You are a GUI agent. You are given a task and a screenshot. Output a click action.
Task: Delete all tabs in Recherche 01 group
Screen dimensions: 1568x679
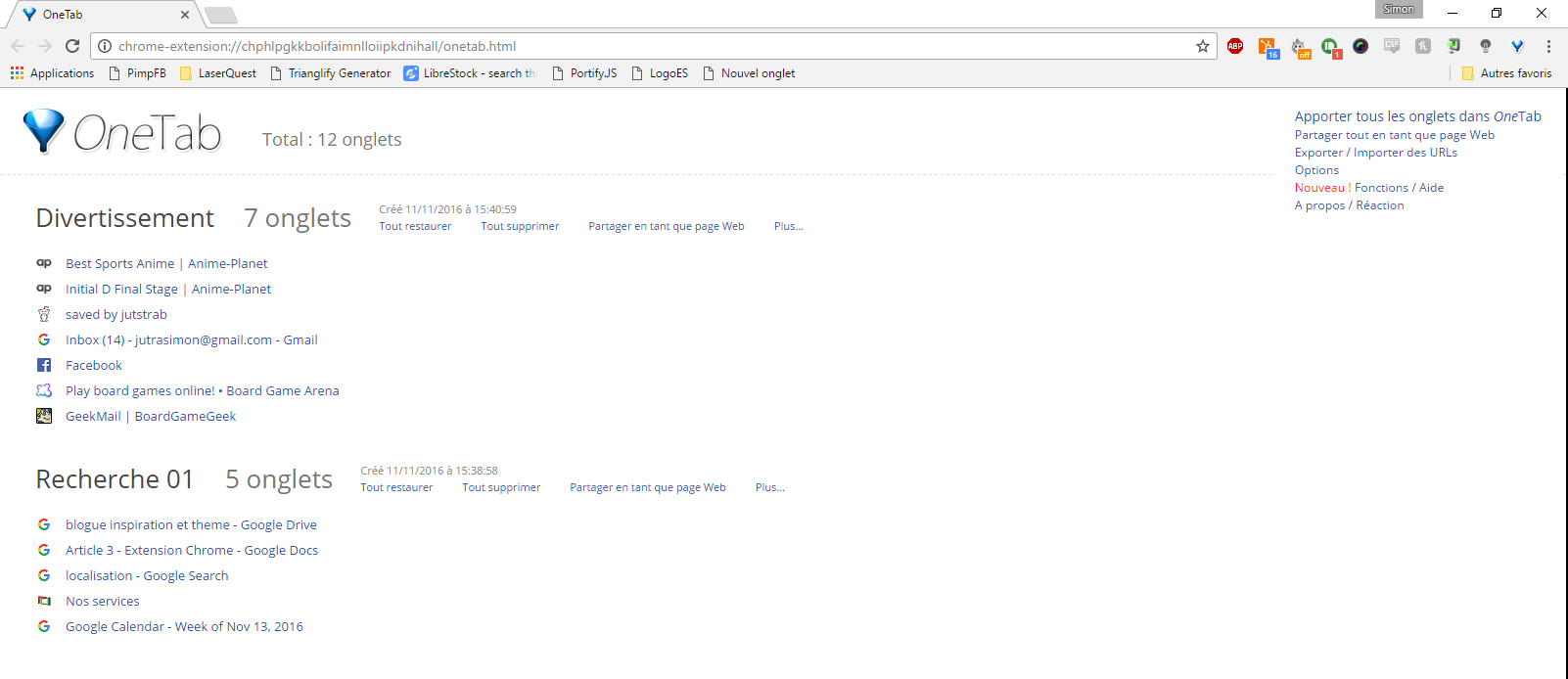pyautogui.click(x=501, y=487)
